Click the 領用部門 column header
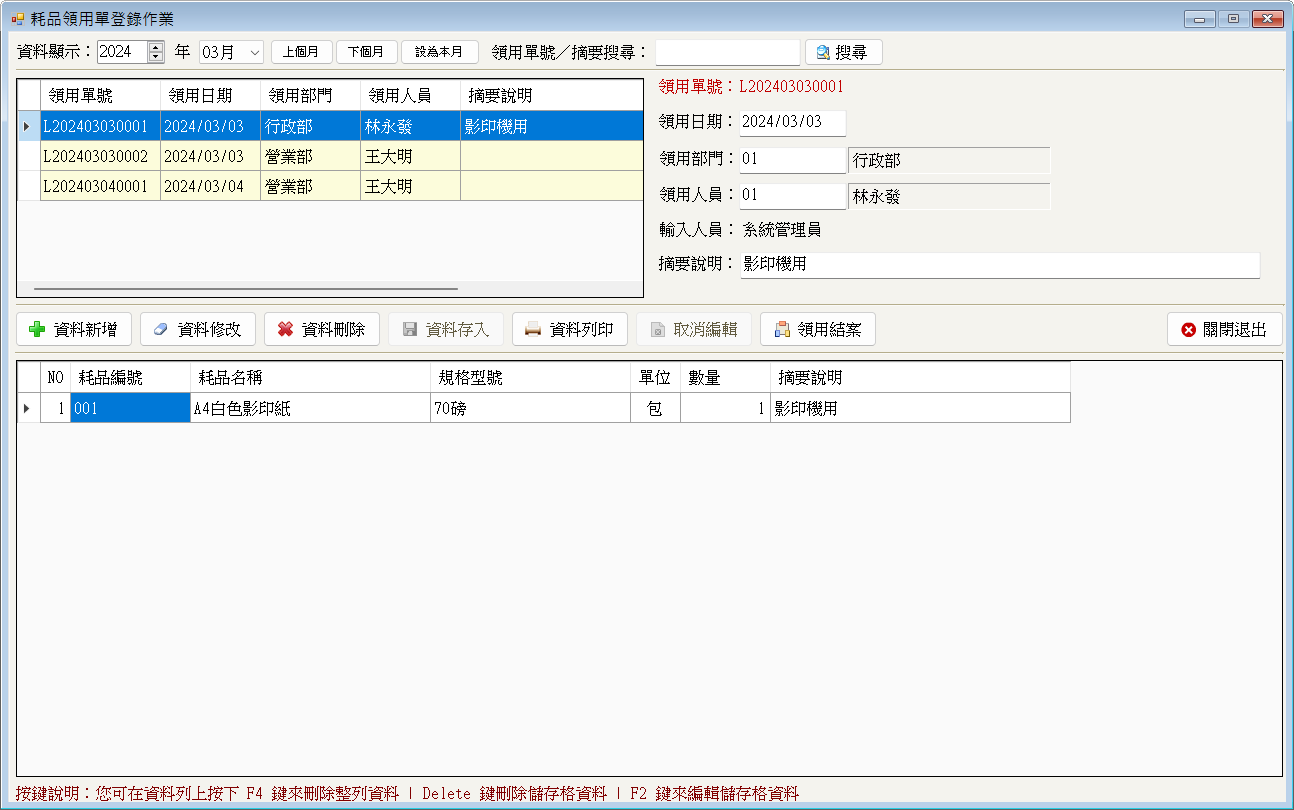 [x=310, y=96]
